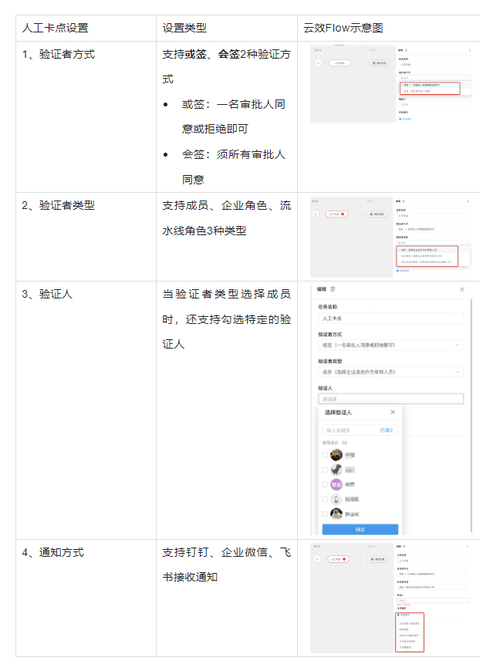
Task: Check the first member's checkbox
Action: coord(325,455)
